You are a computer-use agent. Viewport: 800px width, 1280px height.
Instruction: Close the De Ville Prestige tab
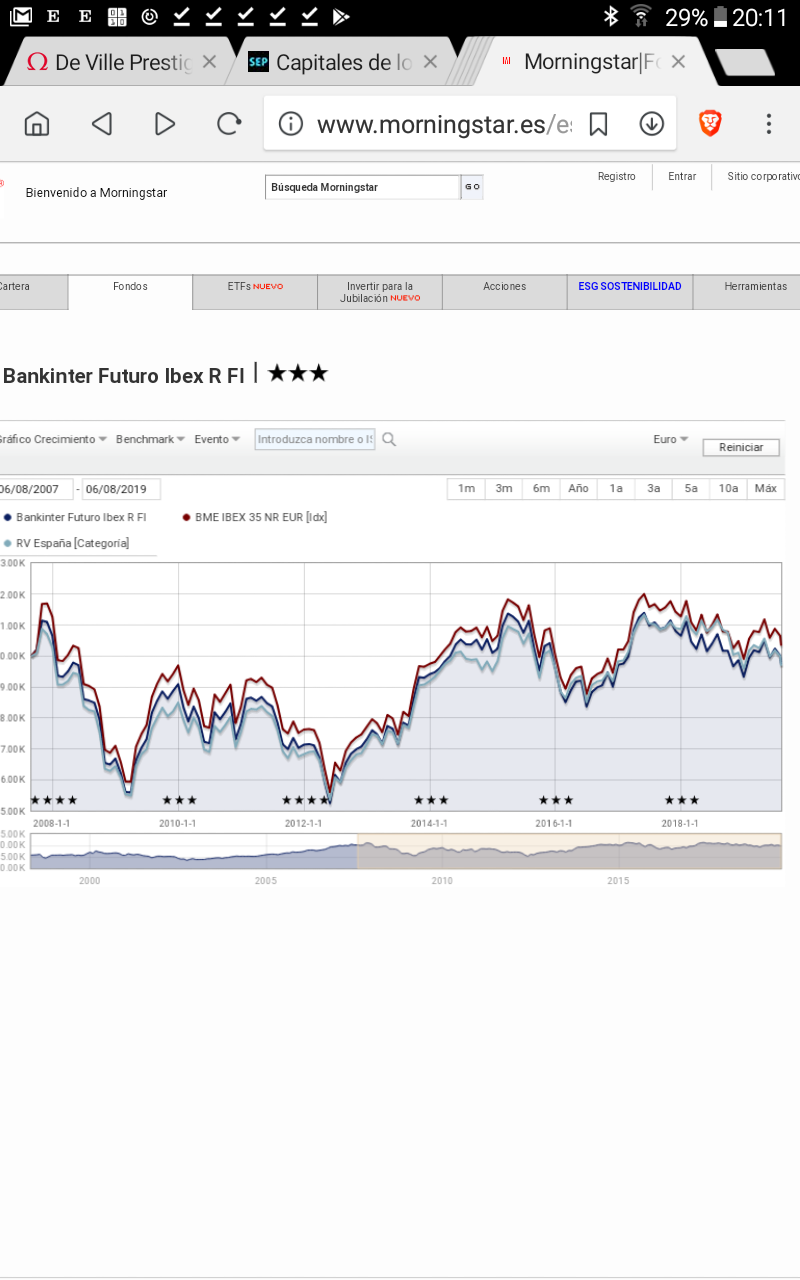coord(209,62)
